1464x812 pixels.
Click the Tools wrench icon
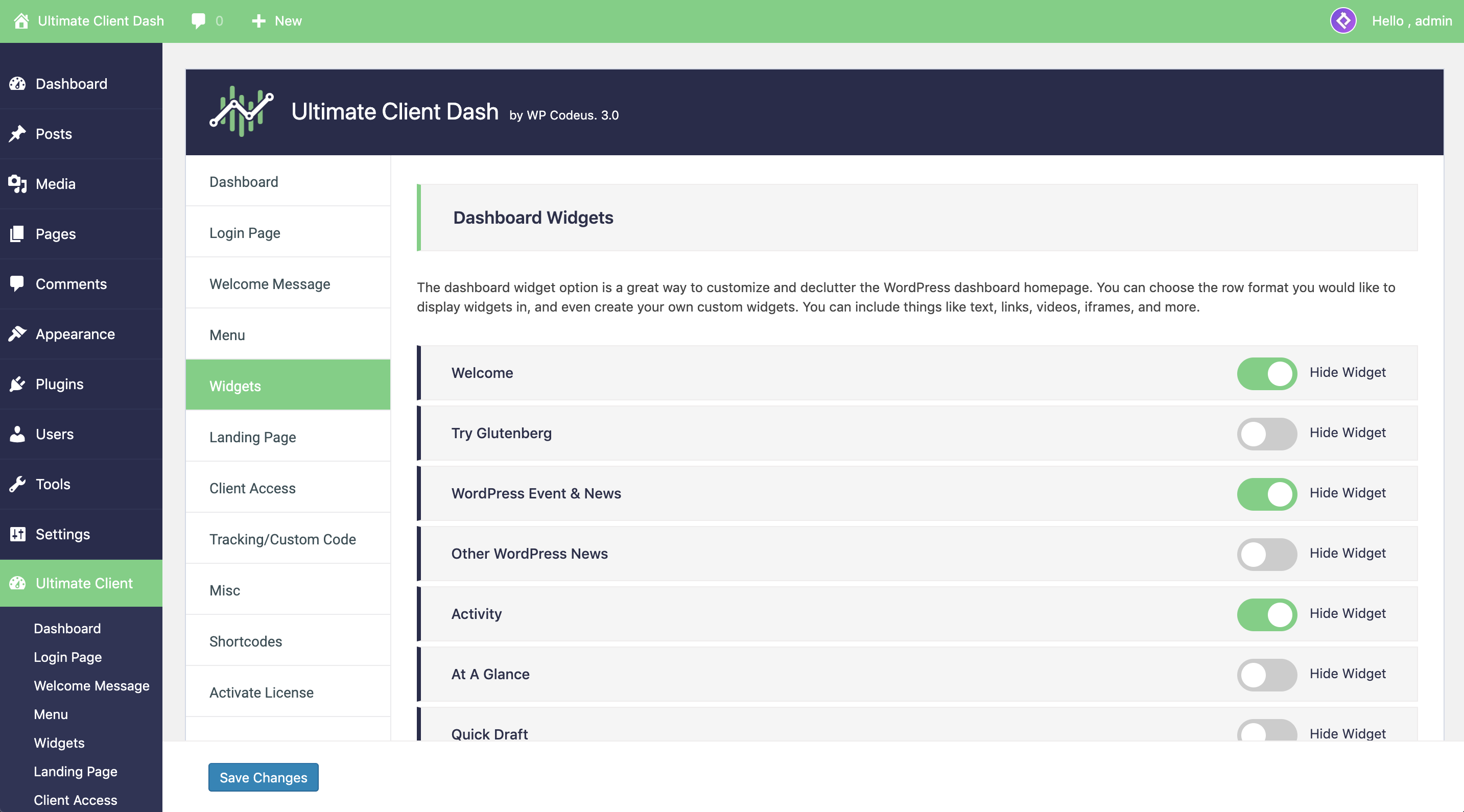click(17, 484)
